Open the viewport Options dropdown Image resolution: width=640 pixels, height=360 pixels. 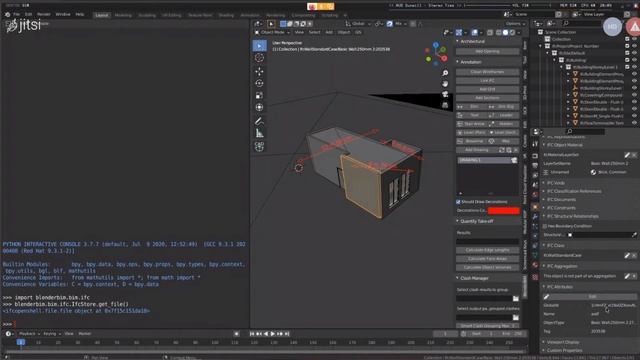click(515, 24)
